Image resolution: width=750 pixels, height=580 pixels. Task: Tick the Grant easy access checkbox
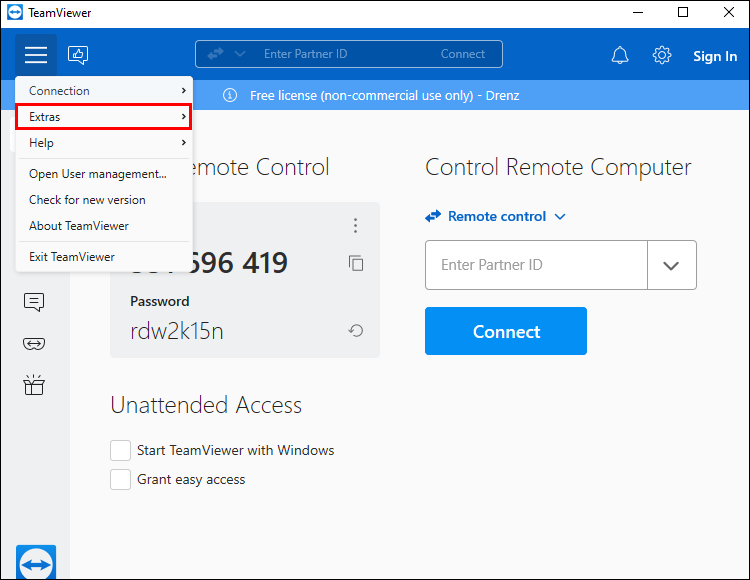coord(121,479)
